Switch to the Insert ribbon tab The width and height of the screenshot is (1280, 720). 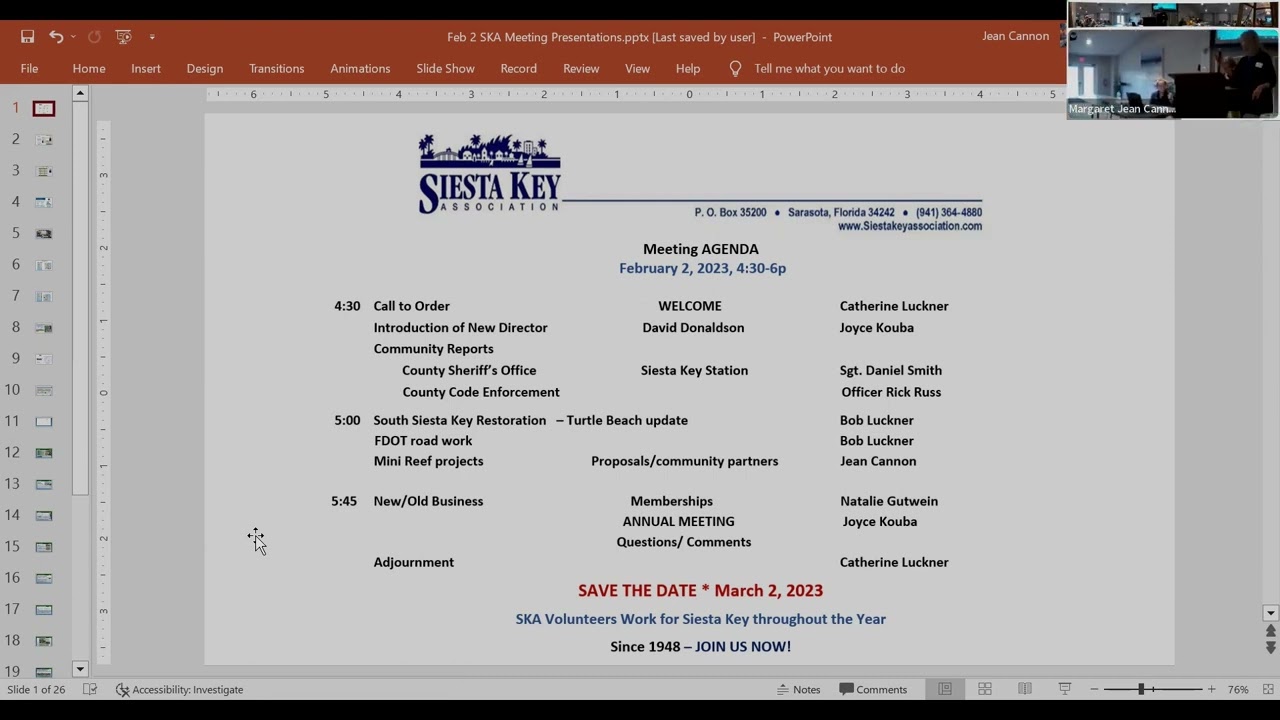(x=146, y=69)
